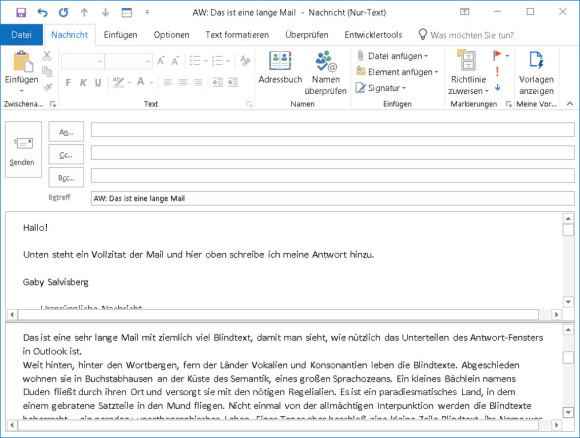Open the Einfügen ribbon tab
580x438 pixels.
click(120, 35)
